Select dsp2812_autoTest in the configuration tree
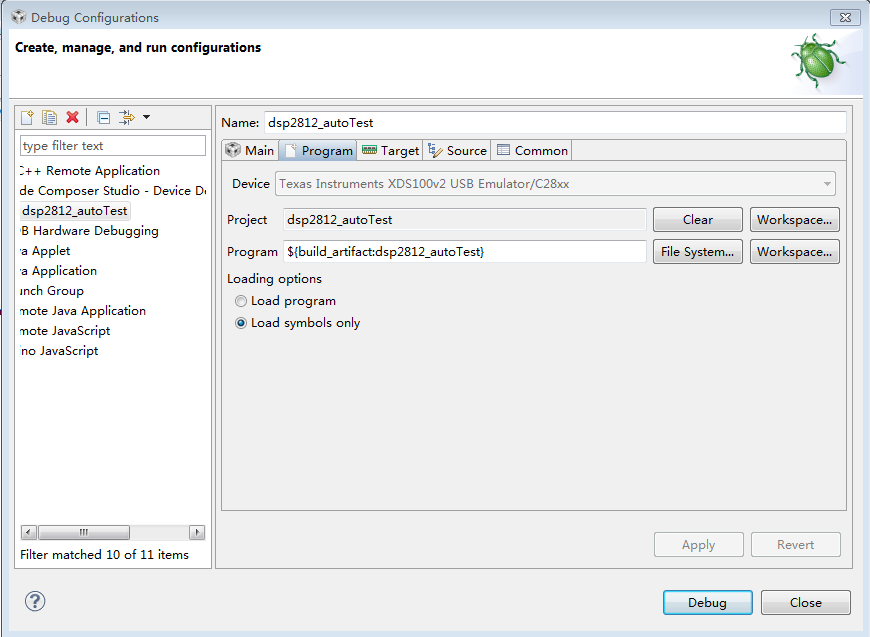 (74, 211)
